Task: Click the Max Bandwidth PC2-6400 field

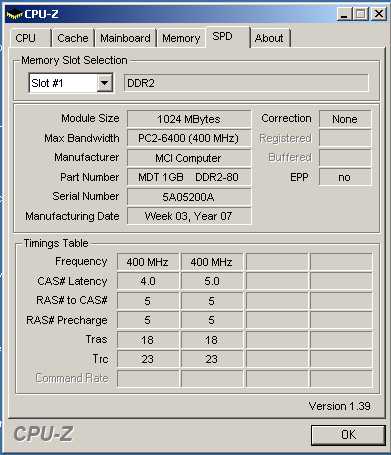Action: point(189,138)
